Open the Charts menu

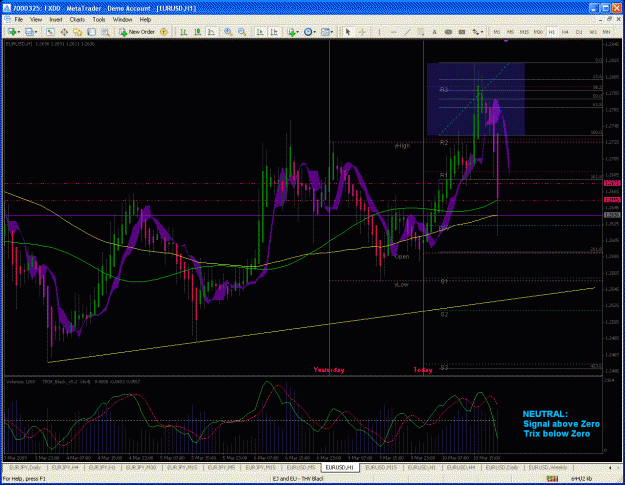(77, 19)
